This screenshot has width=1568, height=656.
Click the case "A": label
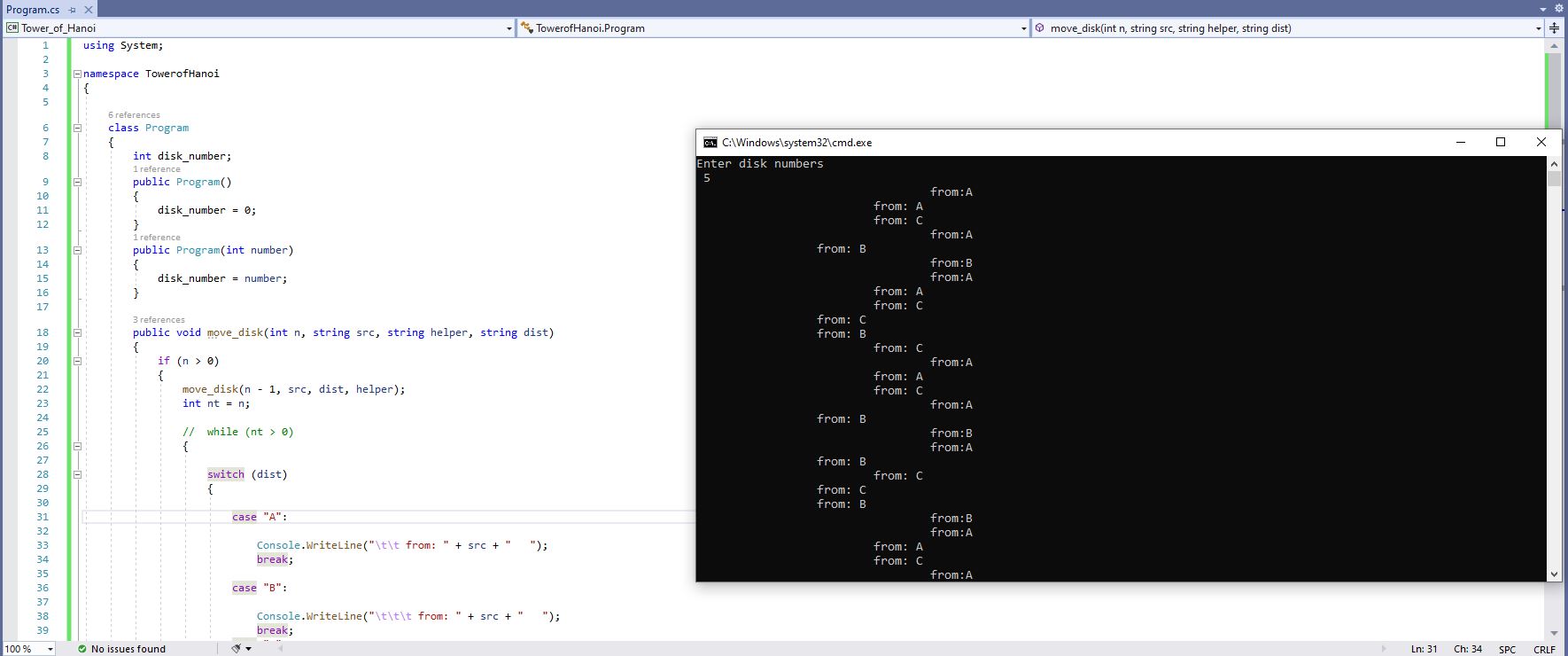pos(260,517)
